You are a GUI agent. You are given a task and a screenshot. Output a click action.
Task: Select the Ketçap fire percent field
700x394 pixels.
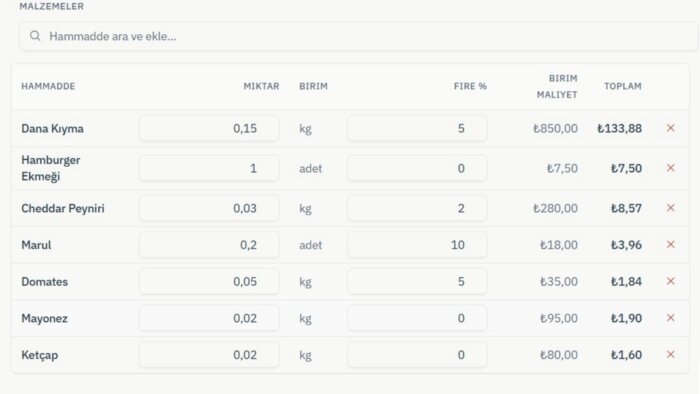pyautogui.click(x=417, y=355)
